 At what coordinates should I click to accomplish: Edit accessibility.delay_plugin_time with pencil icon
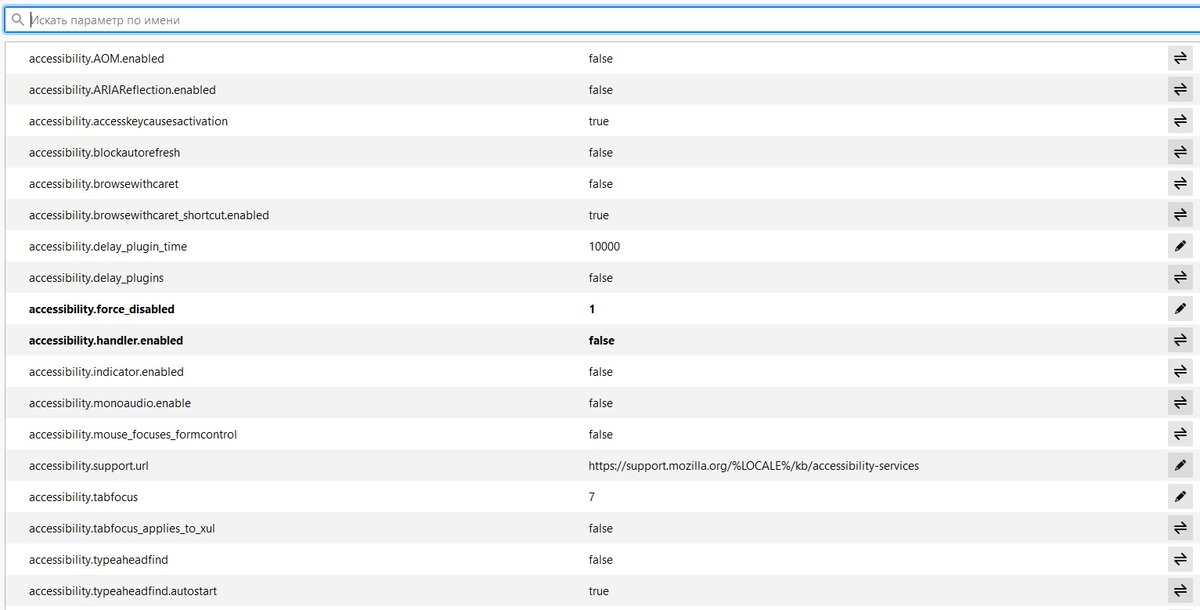(1180, 246)
